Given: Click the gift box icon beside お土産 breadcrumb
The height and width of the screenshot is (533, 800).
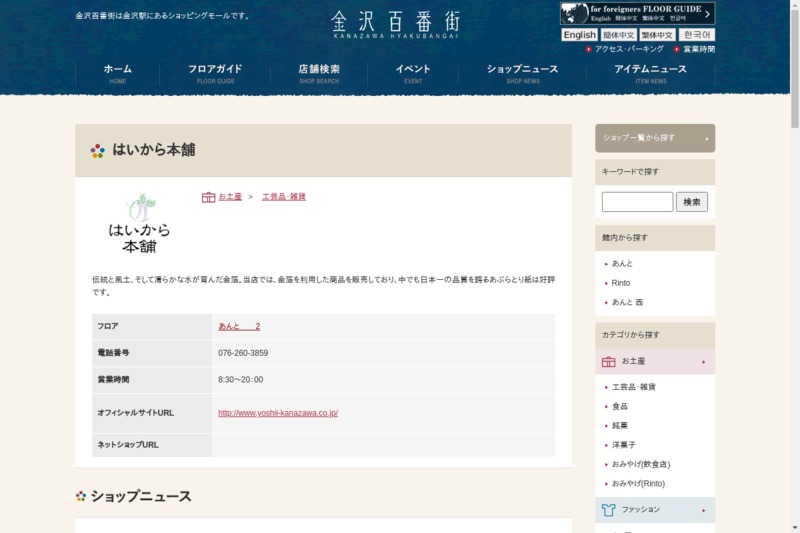Looking at the screenshot, I should click(x=208, y=197).
